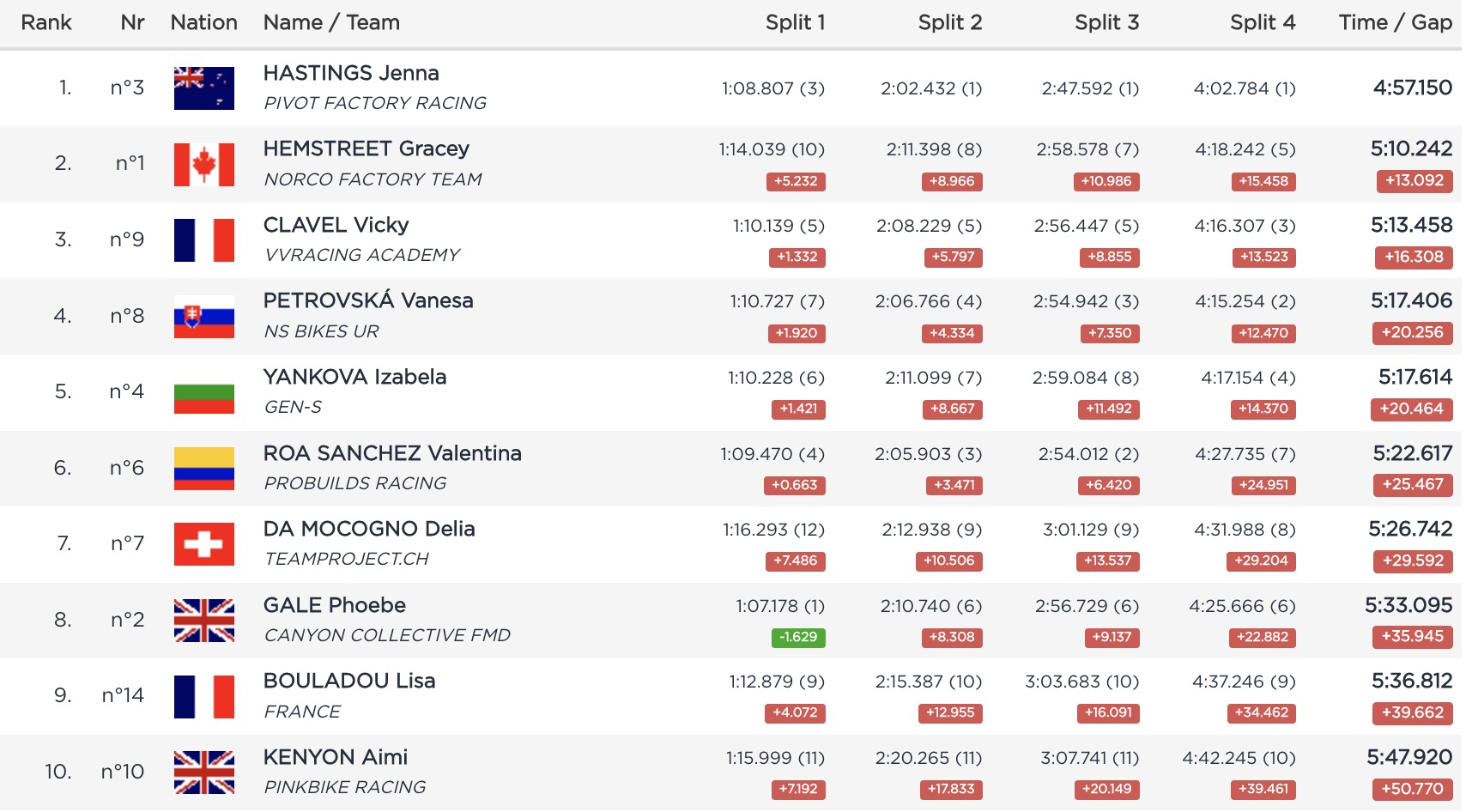Screen dimensions: 1466x812
Task: Click team name CANYON COLLECTIVE FMD
Action: 387,635
